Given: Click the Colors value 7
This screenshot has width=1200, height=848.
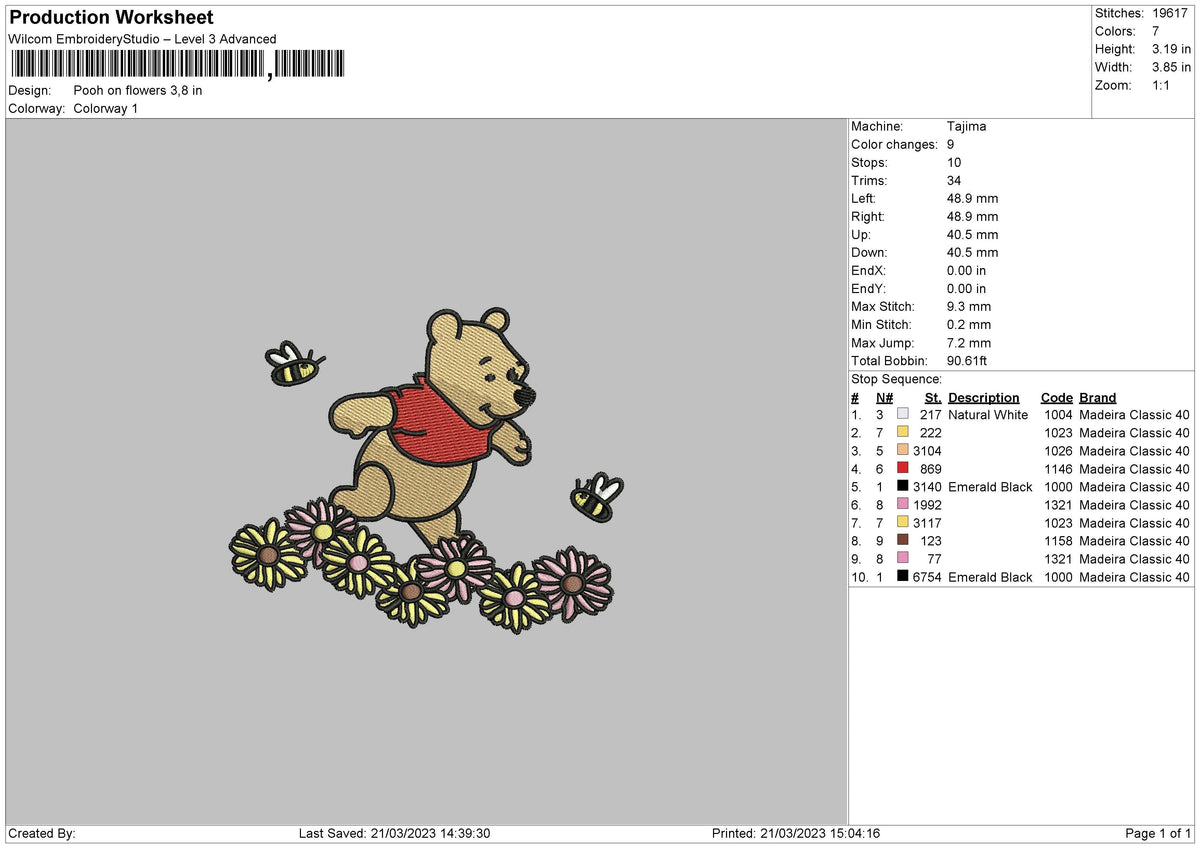Looking at the screenshot, I should 1157,31.
